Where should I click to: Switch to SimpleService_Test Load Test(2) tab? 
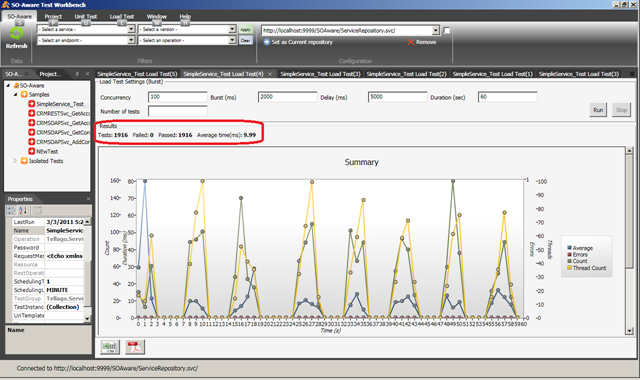pyautogui.click(x=407, y=74)
